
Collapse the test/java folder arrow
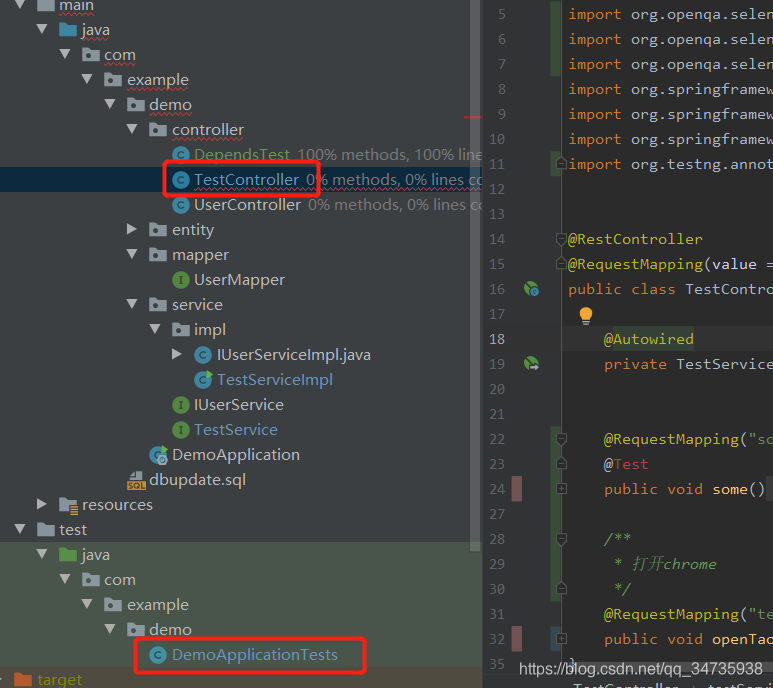click(x=42, y=554)
